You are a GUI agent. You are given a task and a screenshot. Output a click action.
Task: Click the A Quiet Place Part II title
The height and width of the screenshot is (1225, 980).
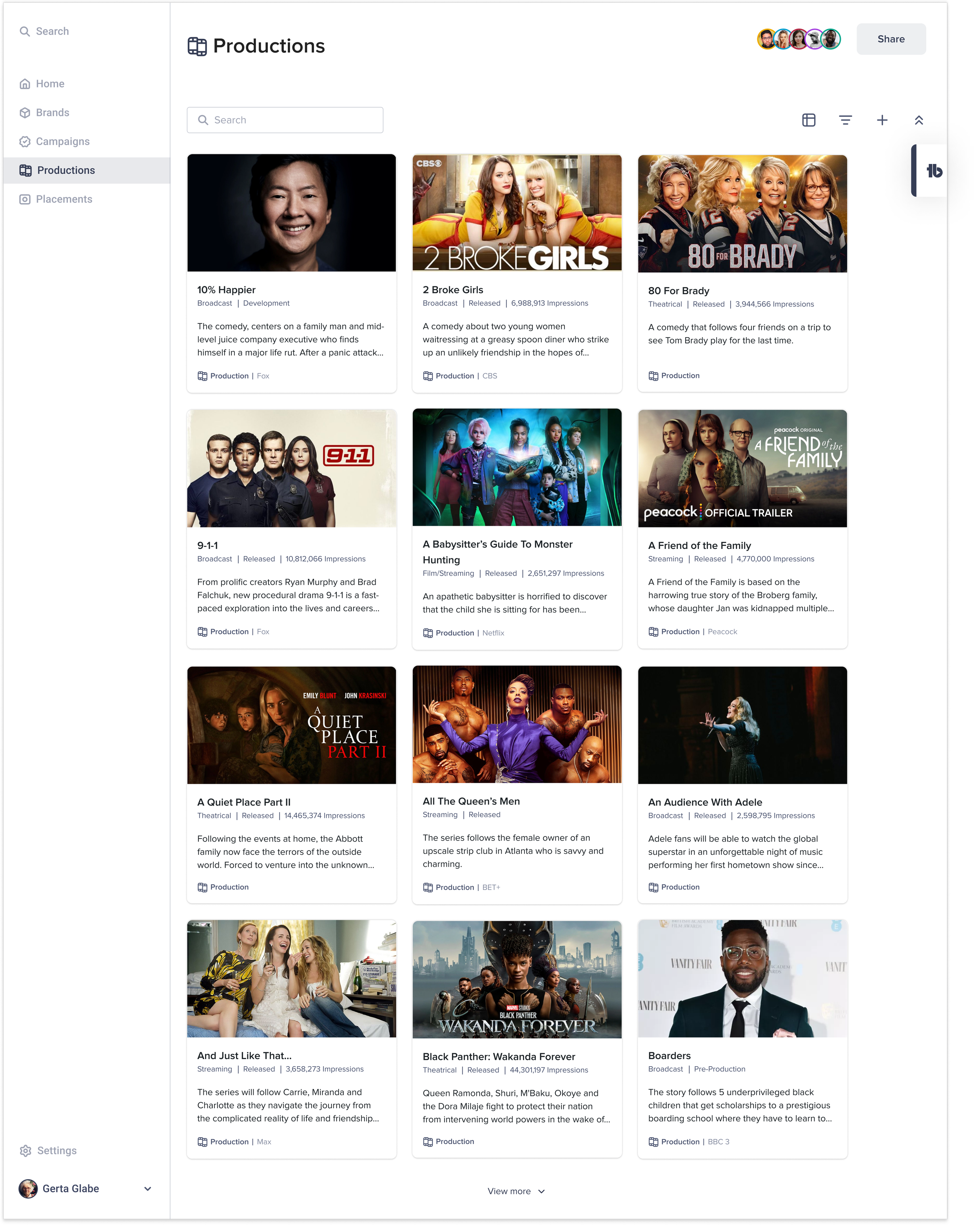coord(244,802)
